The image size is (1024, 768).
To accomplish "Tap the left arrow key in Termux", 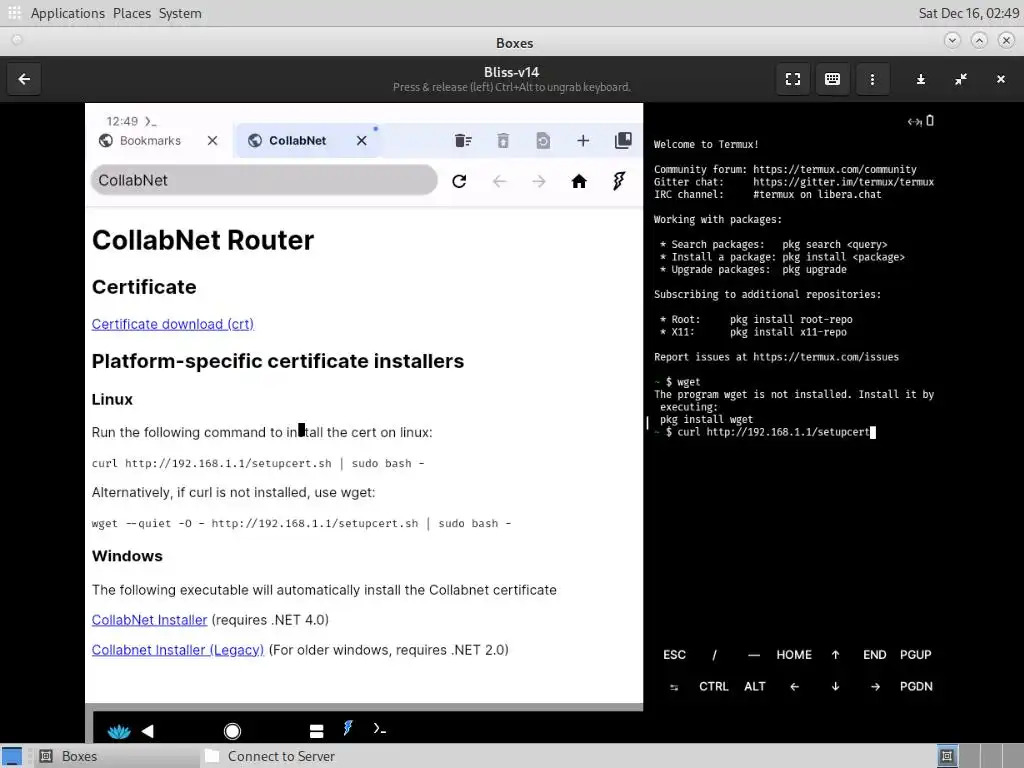I will pos(794,687).
